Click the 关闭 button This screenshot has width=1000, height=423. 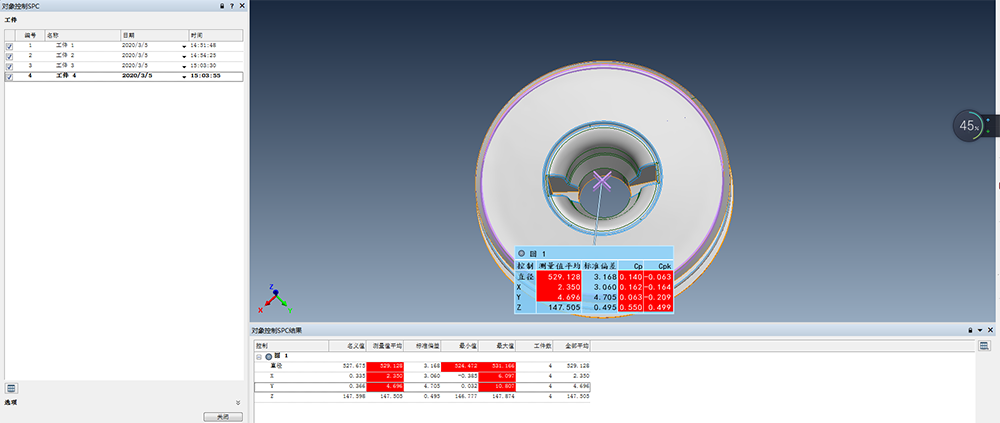[x=221, y=416]
